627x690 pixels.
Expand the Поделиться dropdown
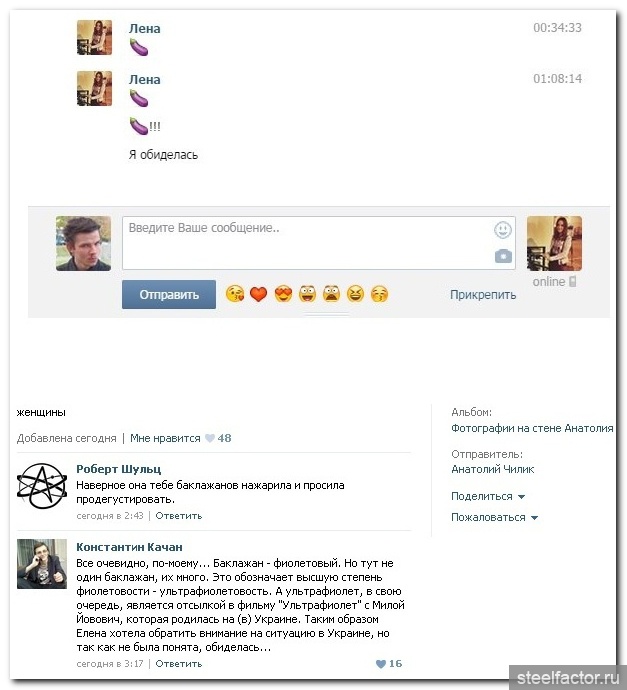point(488,496)
